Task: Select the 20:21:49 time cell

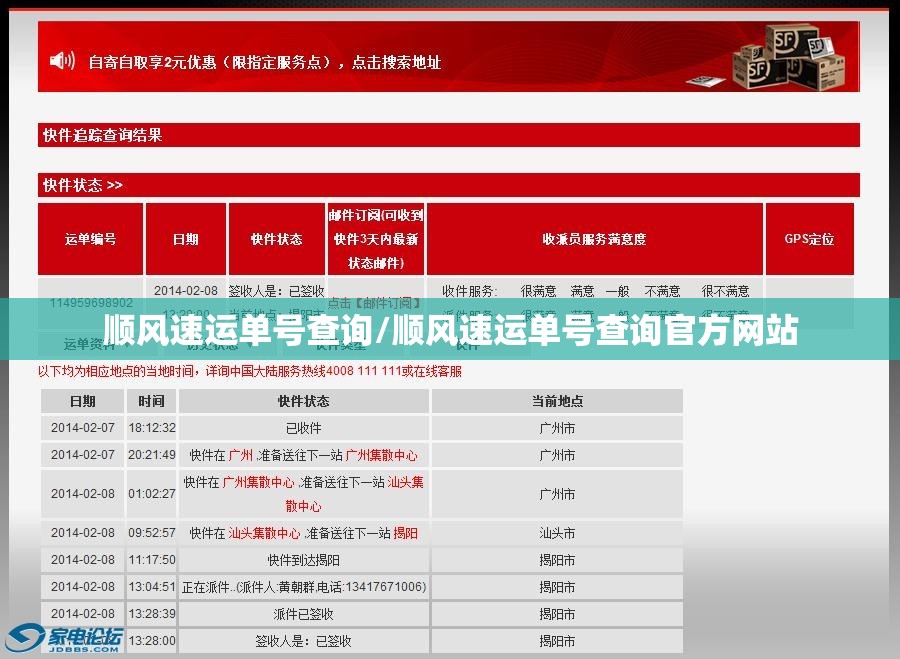Action: [152, 455]
